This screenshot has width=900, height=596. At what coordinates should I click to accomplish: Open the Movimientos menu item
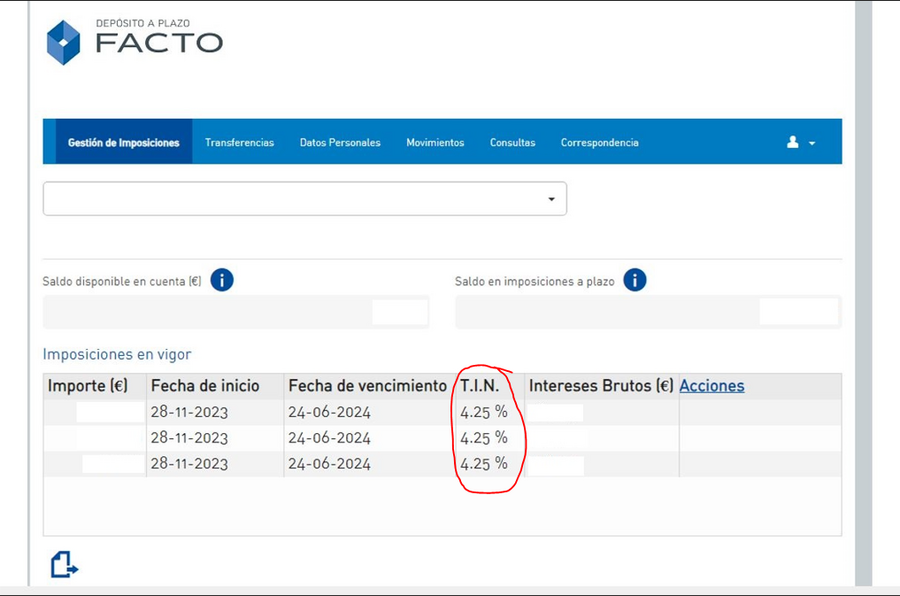[435, 142]
